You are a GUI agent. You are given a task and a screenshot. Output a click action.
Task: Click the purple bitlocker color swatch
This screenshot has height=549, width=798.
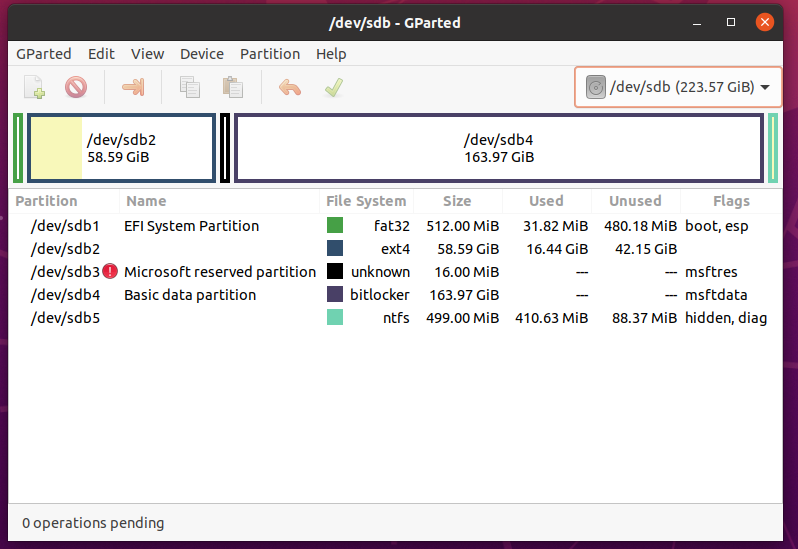335,294
